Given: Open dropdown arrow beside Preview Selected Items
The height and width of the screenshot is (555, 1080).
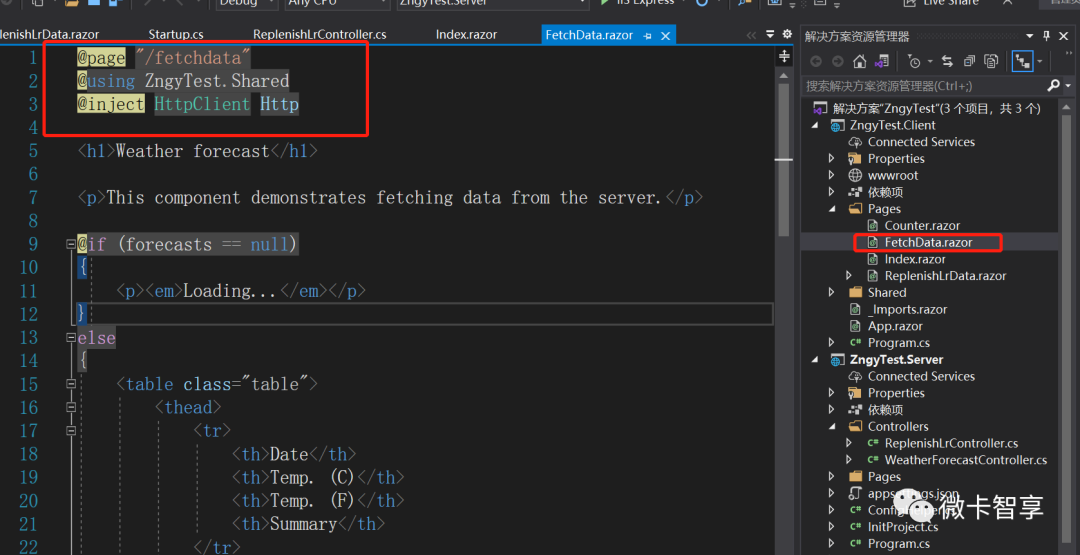Looking at the screenshot, I should point(1039,61).
